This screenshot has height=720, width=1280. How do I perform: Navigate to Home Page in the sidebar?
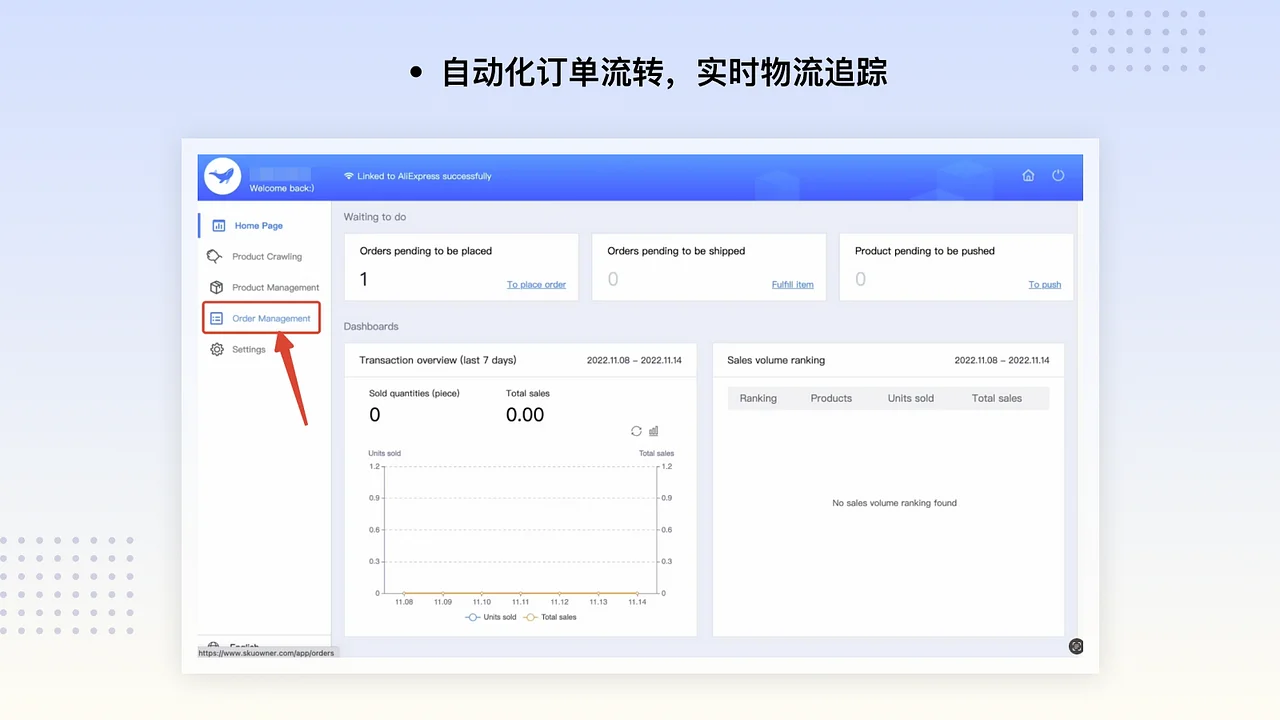[x=258, y=225]
